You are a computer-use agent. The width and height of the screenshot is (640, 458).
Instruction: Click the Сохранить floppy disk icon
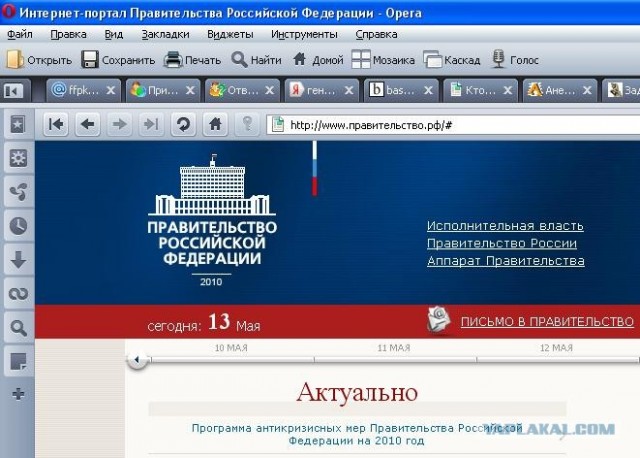point(90,60)
